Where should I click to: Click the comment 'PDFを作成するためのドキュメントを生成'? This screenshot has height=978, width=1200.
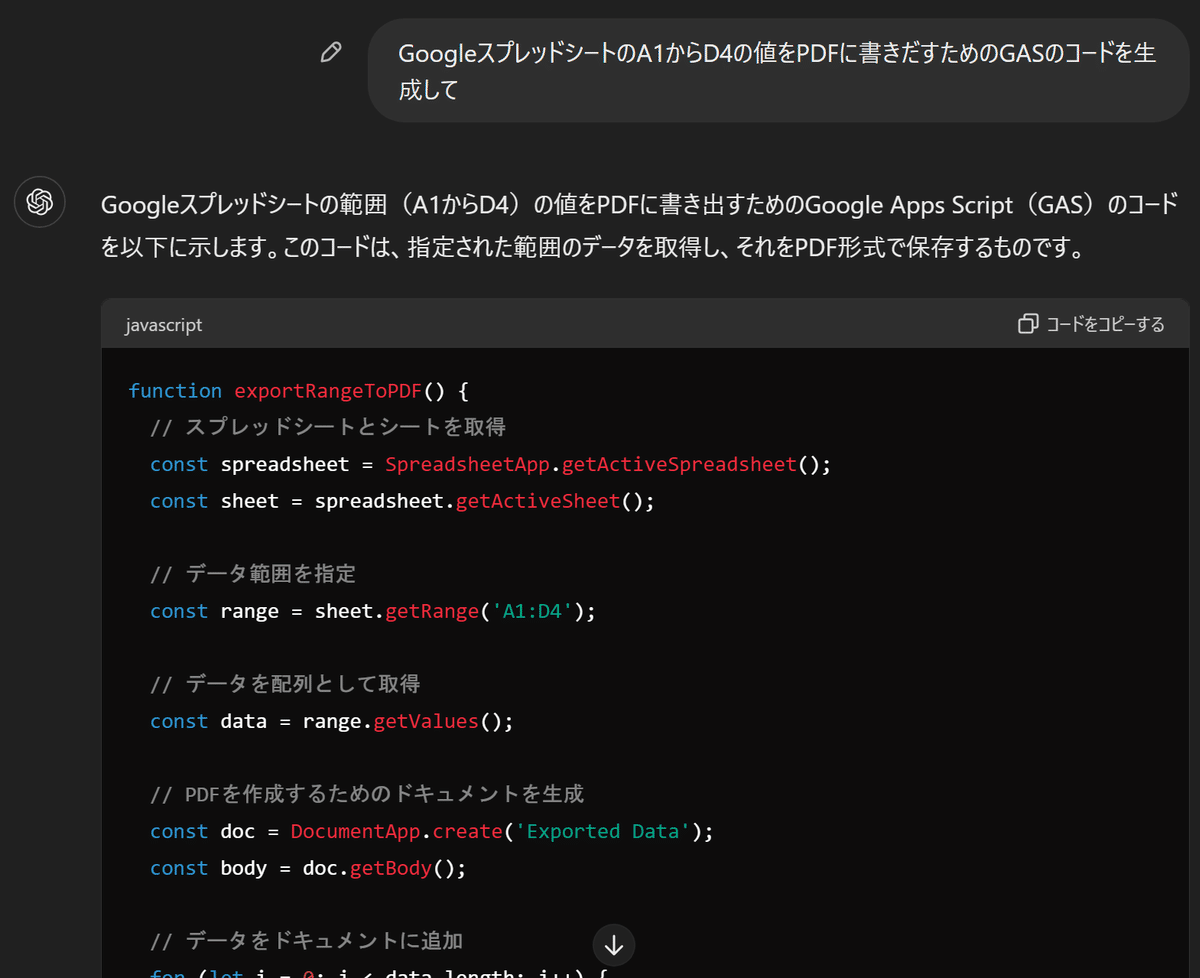click(367, 795)
